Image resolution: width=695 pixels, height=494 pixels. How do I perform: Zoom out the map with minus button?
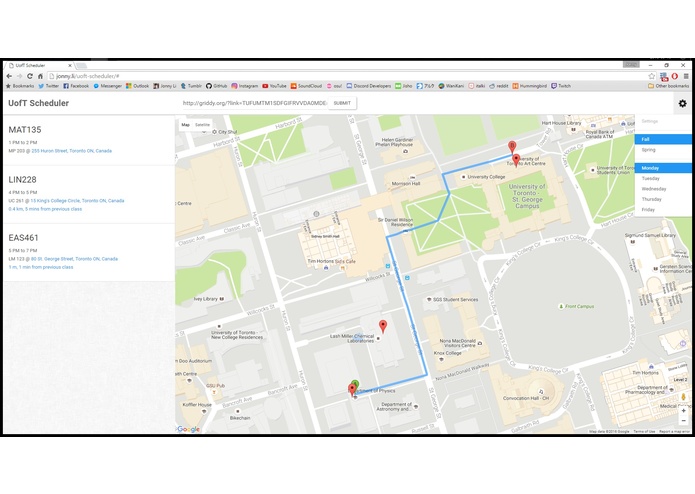[x=683, y=421]
